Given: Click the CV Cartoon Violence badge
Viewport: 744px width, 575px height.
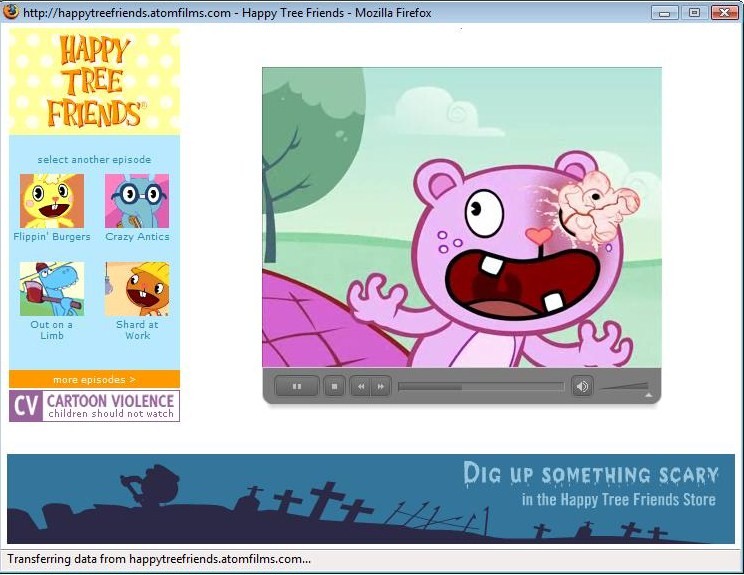Looking at the screenshot, I should click(x=94, y=406).
